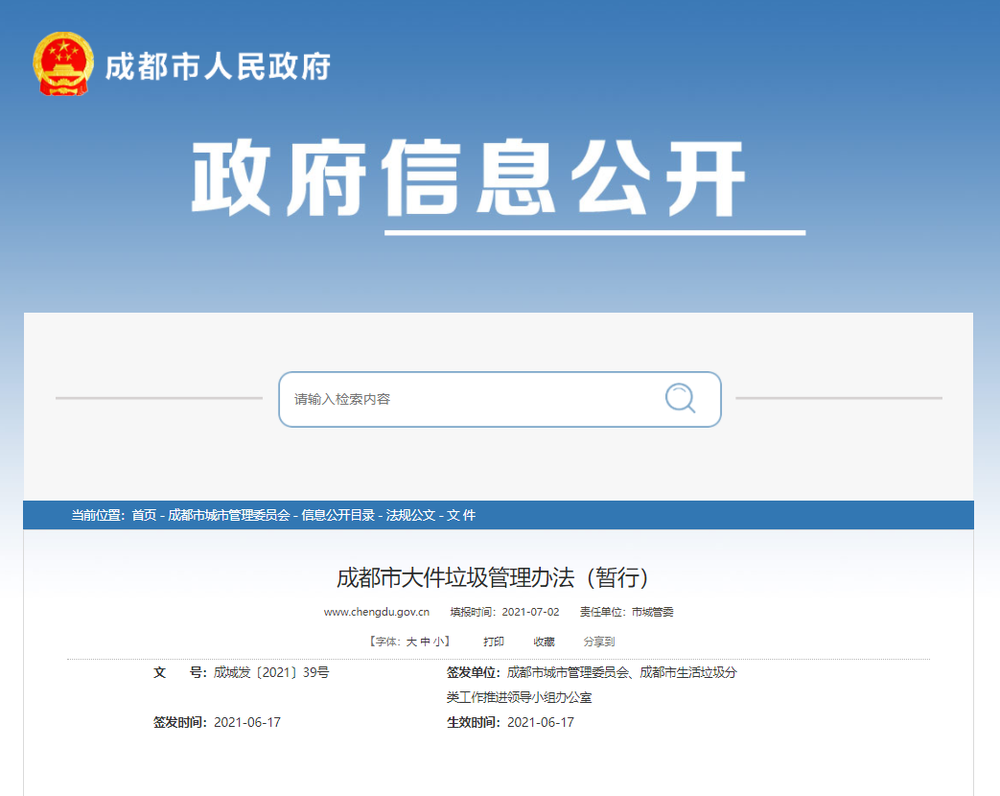
Task: Click 打印 to print the page
Action: [x=494, y=642]
